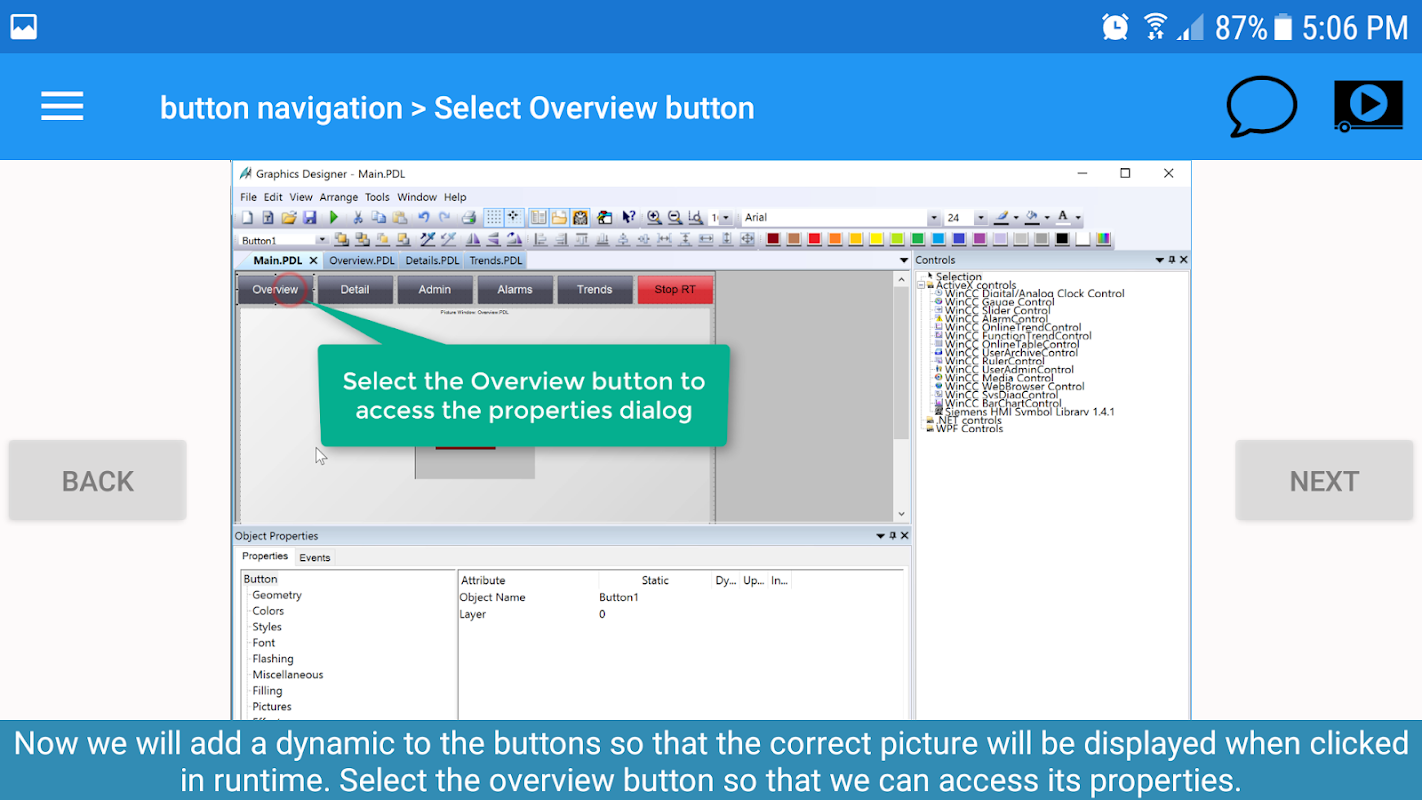This screenshot has height=800, width=1422.
Task: Click the Cut scissors icon
Action: click(x=357, y=217)
